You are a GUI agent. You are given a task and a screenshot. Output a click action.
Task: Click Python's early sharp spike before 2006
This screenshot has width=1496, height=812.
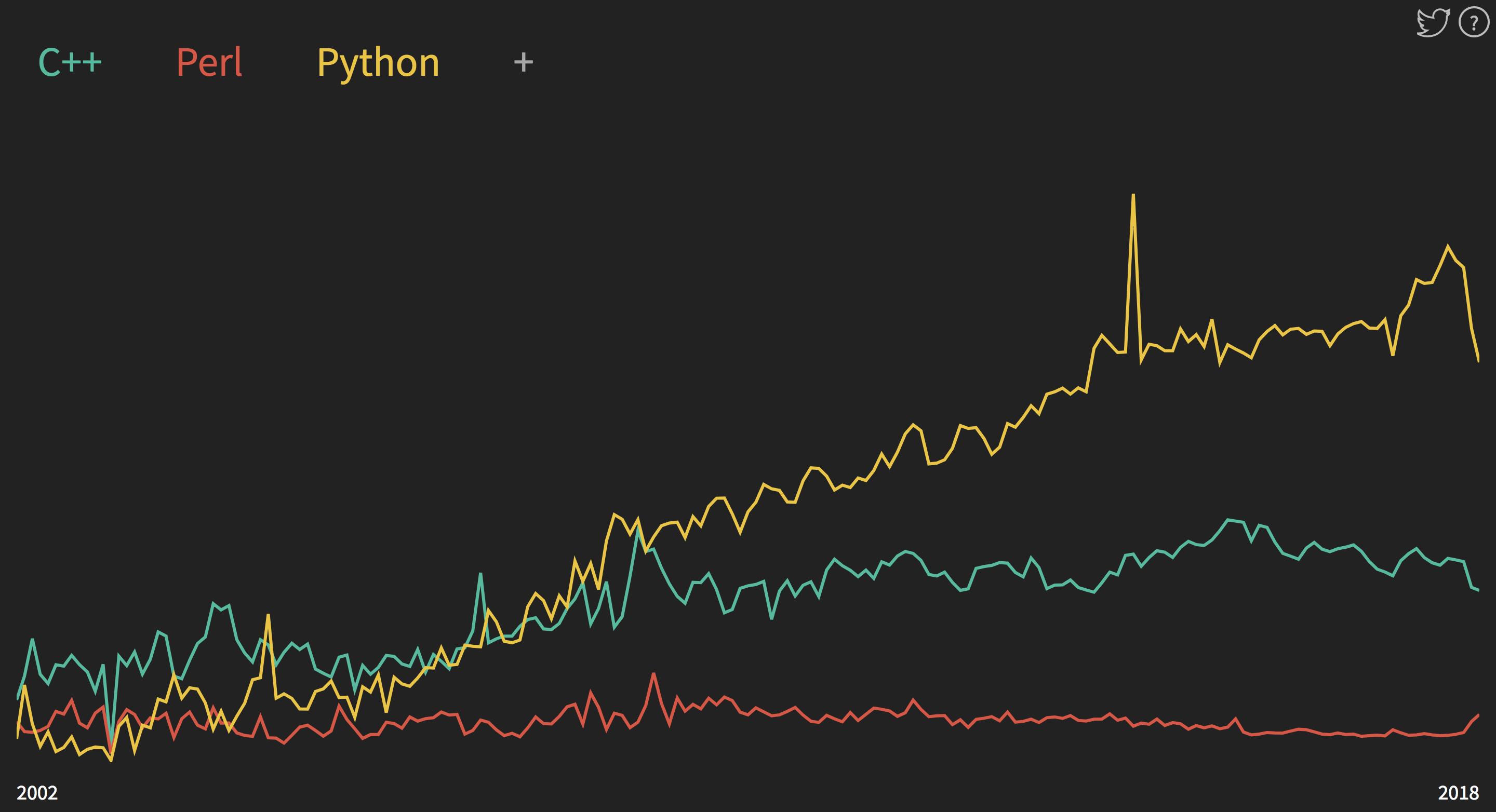click(x=268, y=615)
